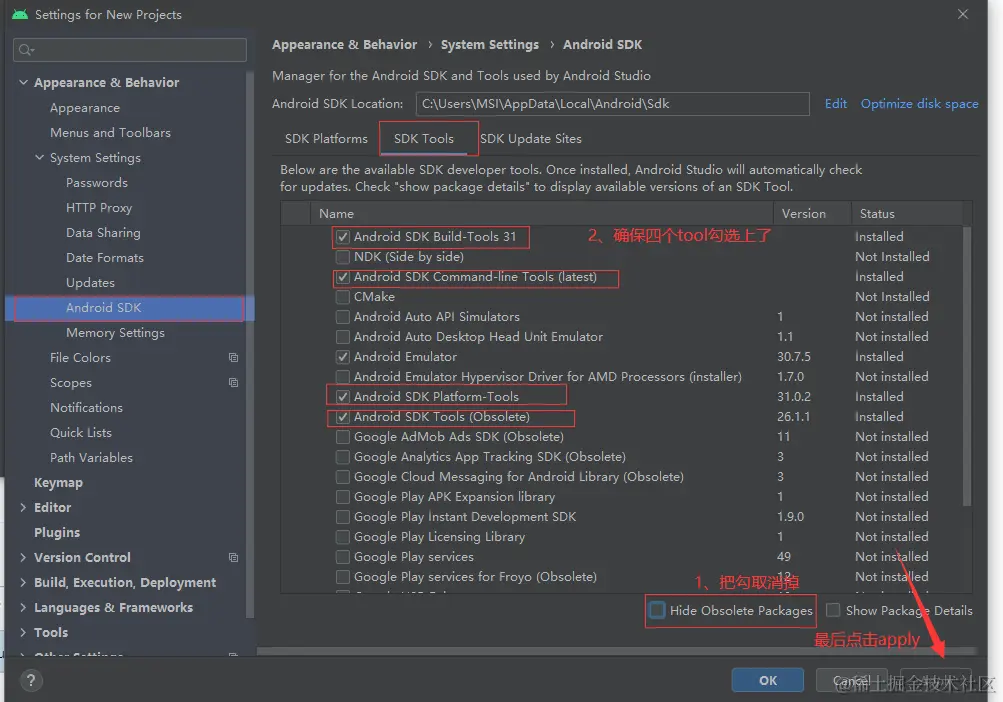1003x702 pixels.
Task: Click the Cancel button
Action: tap(853, 680)
